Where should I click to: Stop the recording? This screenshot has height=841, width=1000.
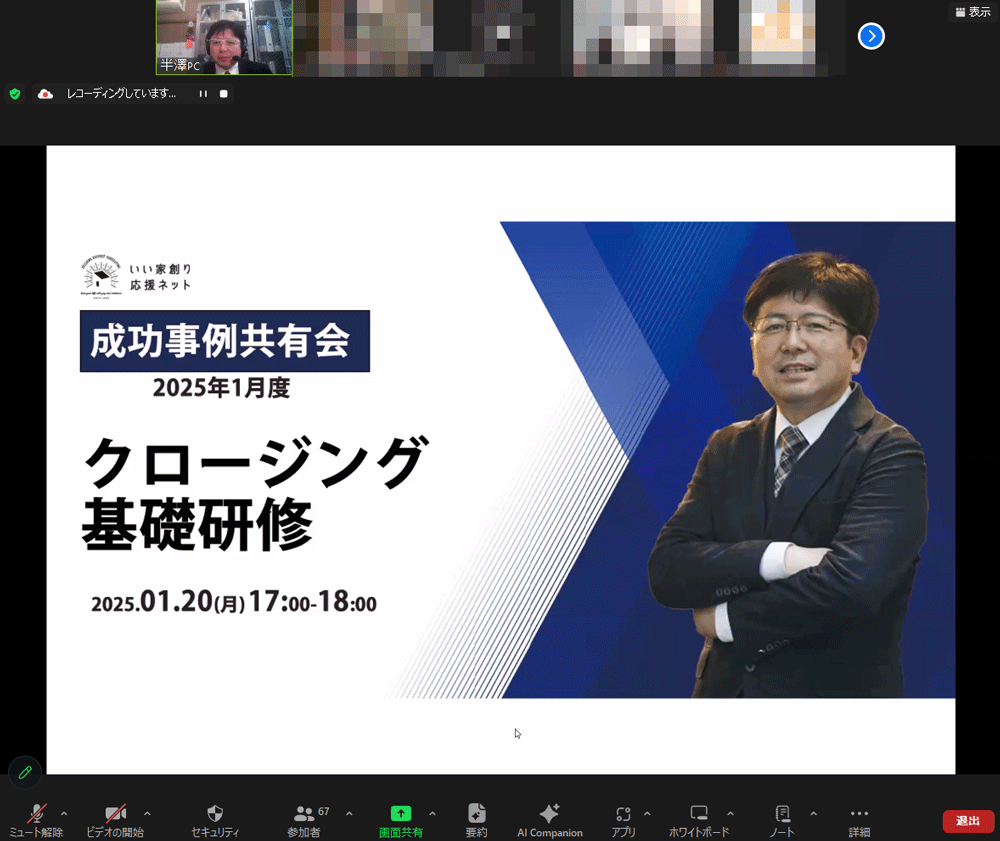[224, 94]
